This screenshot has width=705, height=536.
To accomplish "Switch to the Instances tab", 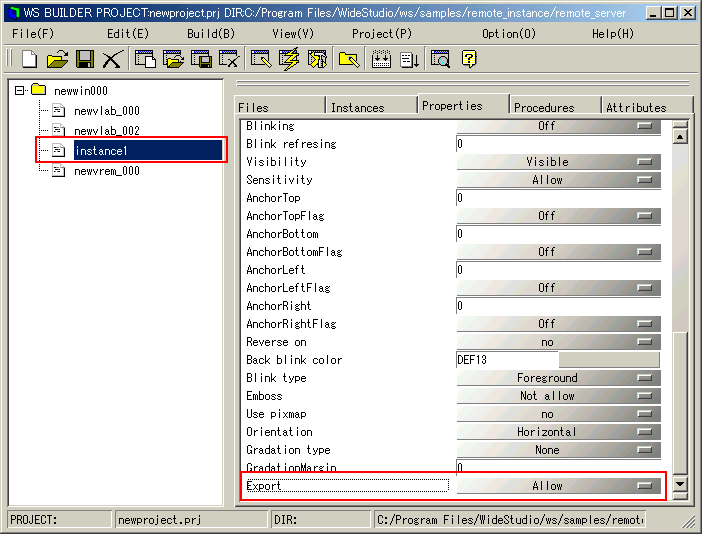I will pyautogui.click(x=371, y=107).
